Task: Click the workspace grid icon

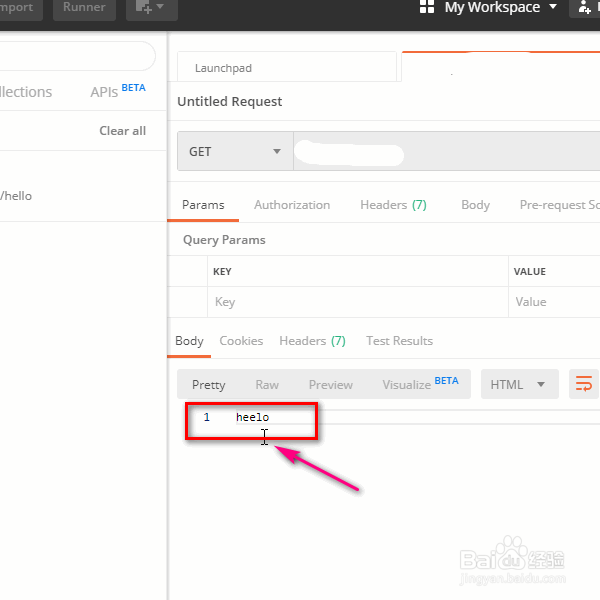Action: [x=427, y=7]
